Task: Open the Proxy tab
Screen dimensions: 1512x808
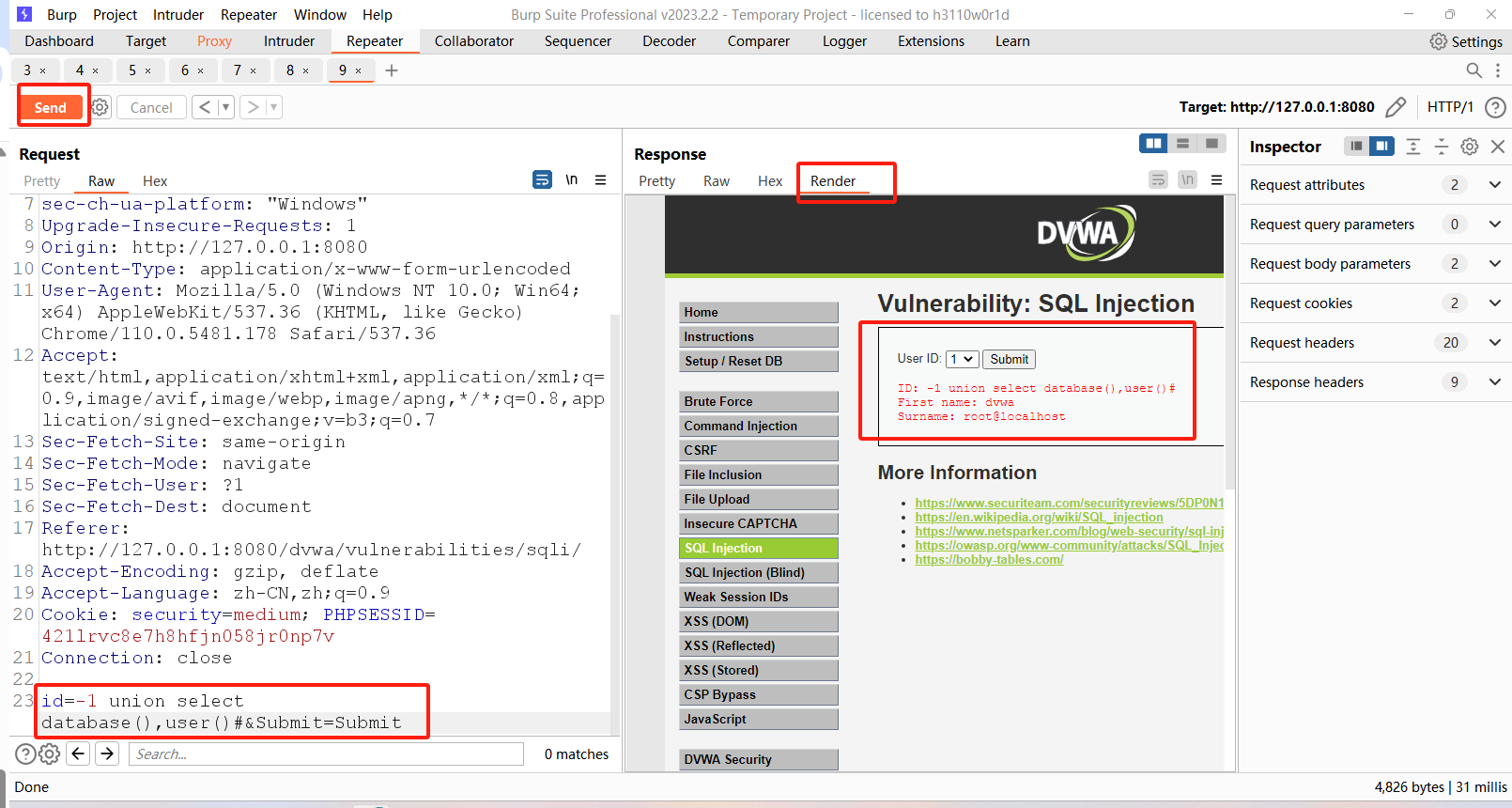Action: pyautogui.click(x=214, y=41)
